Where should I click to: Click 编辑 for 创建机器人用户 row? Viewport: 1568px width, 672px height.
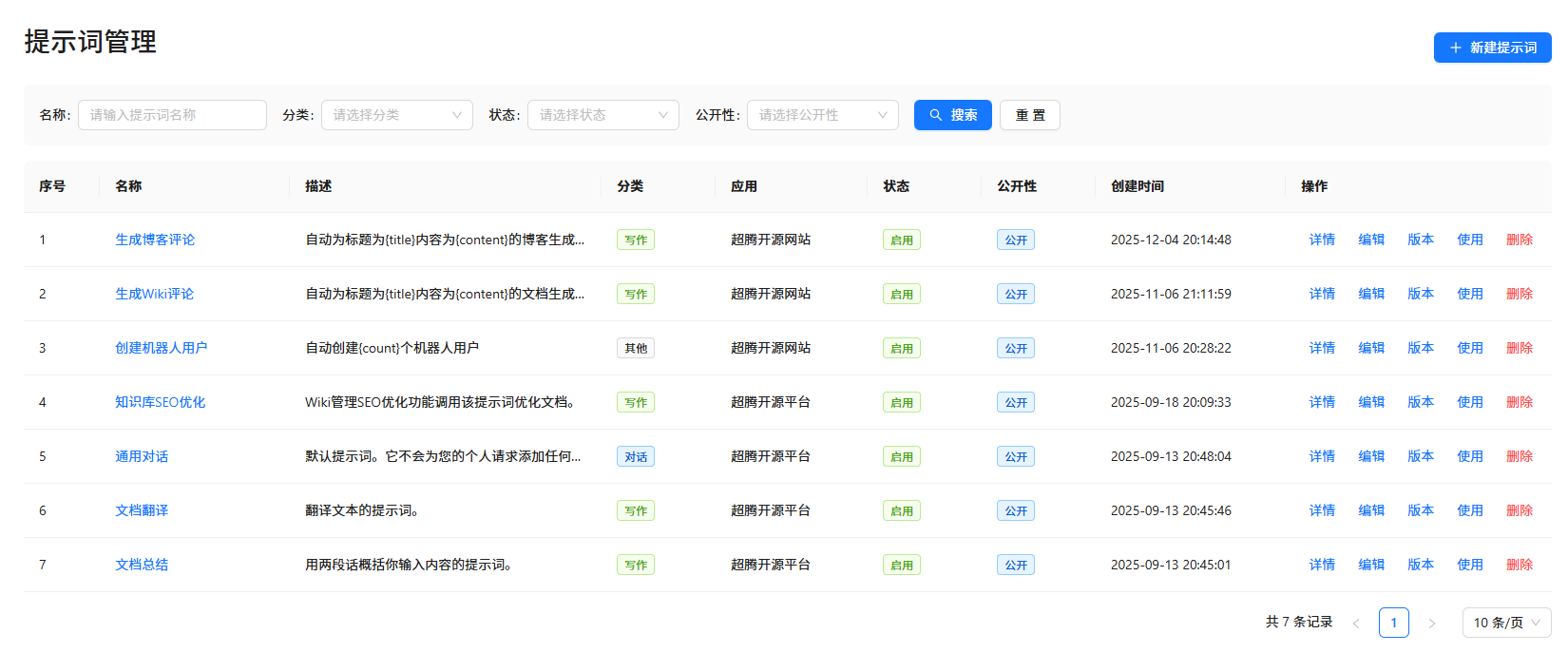[x=1371, y=348]
